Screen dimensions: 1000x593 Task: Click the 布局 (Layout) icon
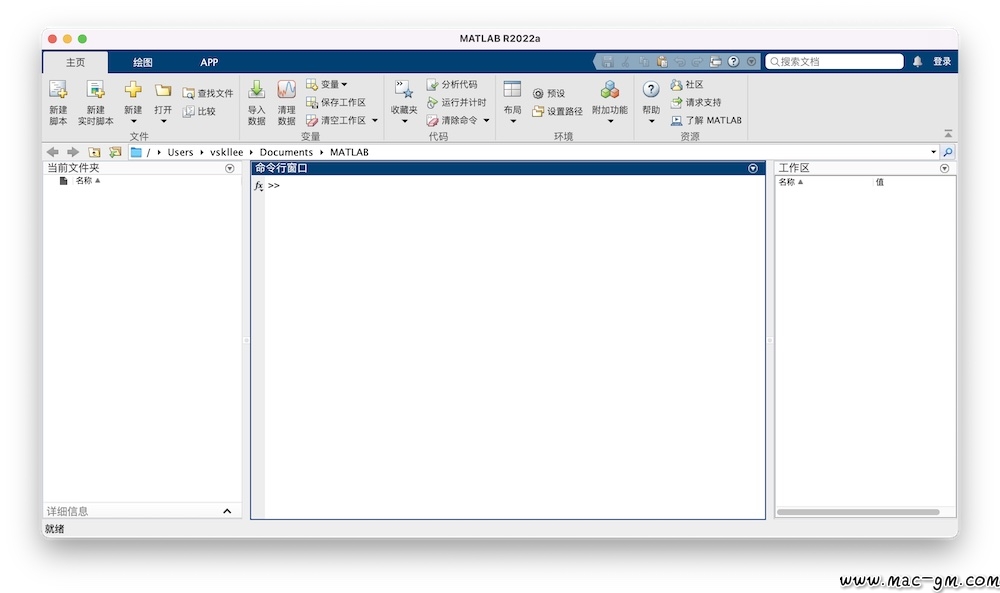512,89
